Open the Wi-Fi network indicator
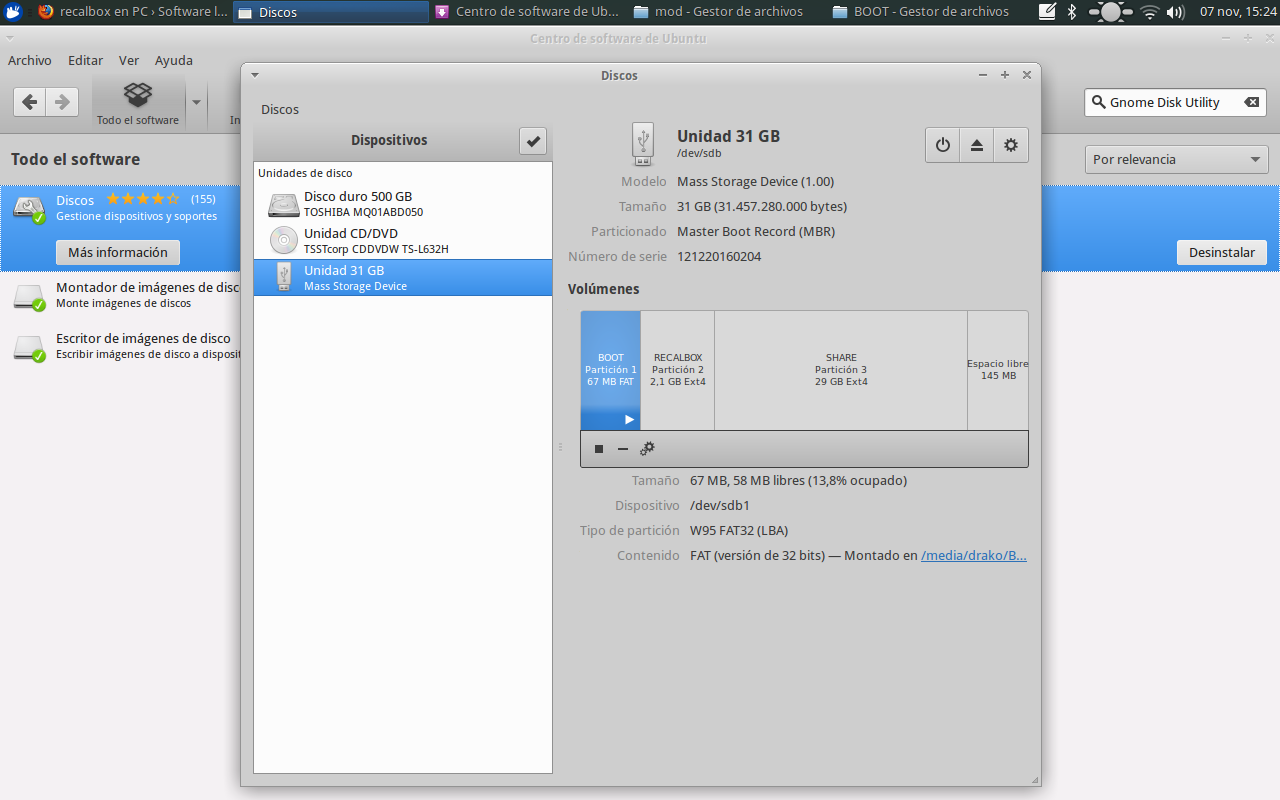This screenshot has width=1280, height=800. coord(1149,12)
